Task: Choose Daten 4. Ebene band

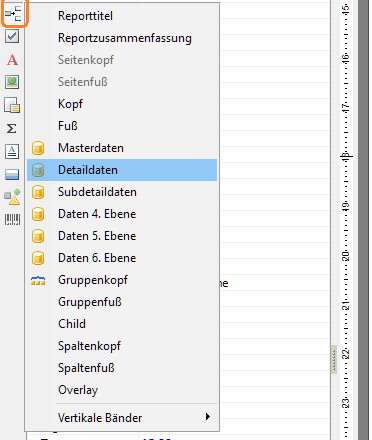Action: click(122, 214)
